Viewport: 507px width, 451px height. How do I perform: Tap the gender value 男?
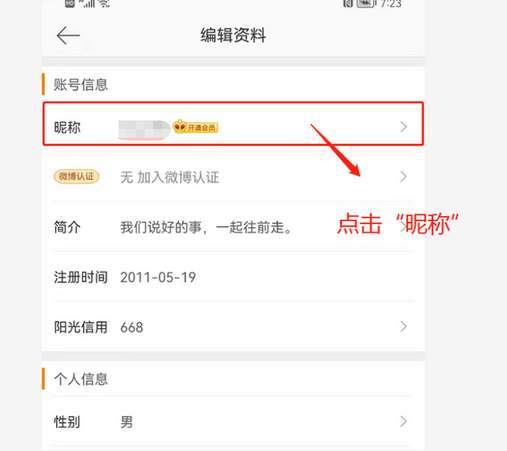127,422
